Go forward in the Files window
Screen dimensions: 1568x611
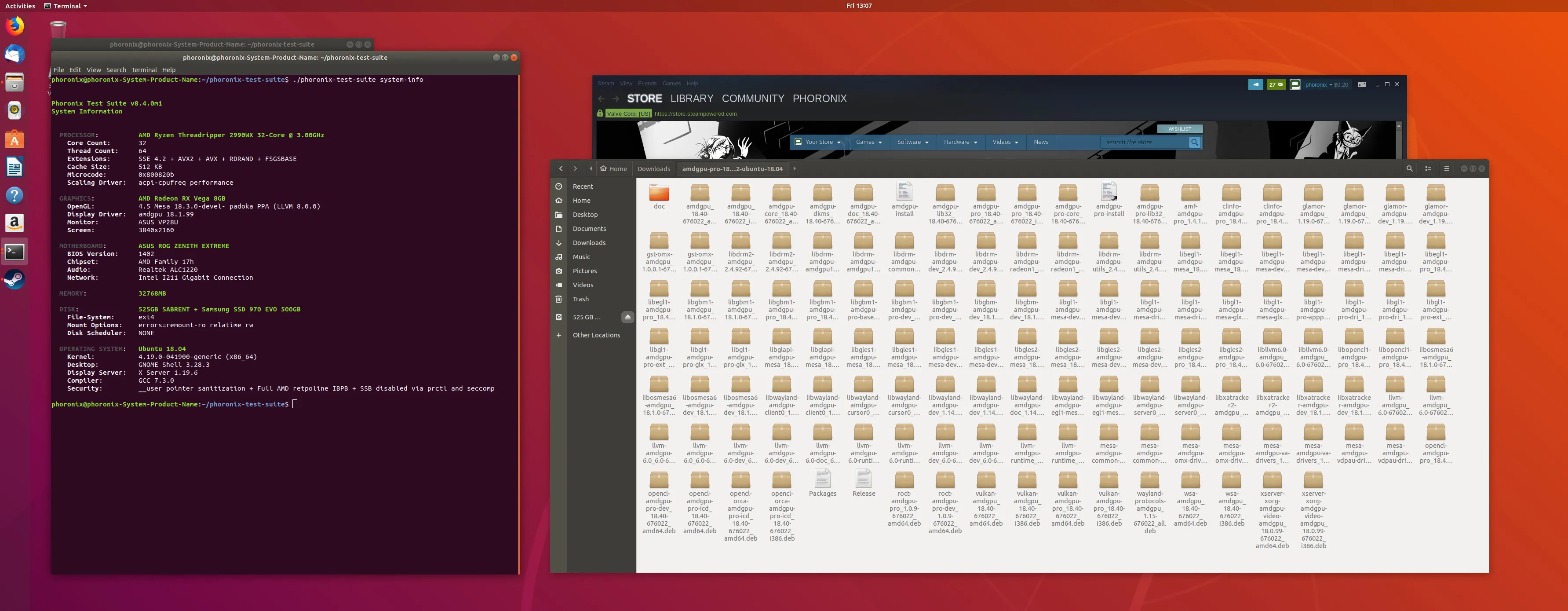click(x=575, y=169)
